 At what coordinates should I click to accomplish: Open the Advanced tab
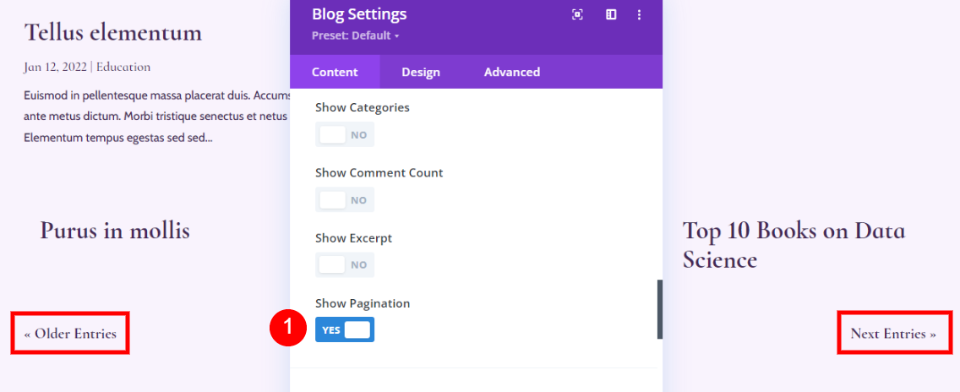pyautogui.click(x=512, y=72)
